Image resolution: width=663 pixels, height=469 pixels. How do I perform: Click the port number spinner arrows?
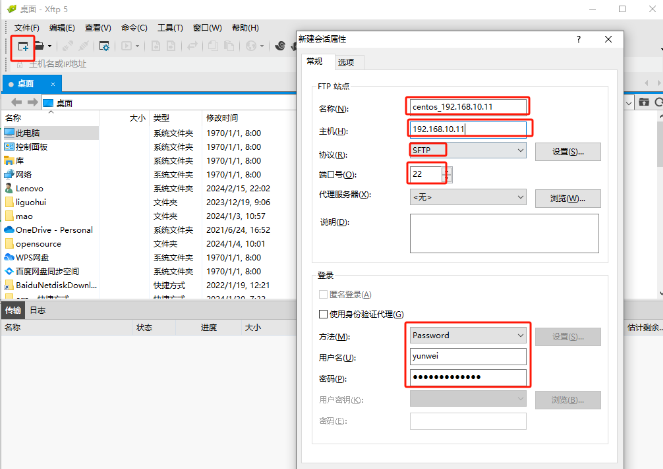[447, 174]
